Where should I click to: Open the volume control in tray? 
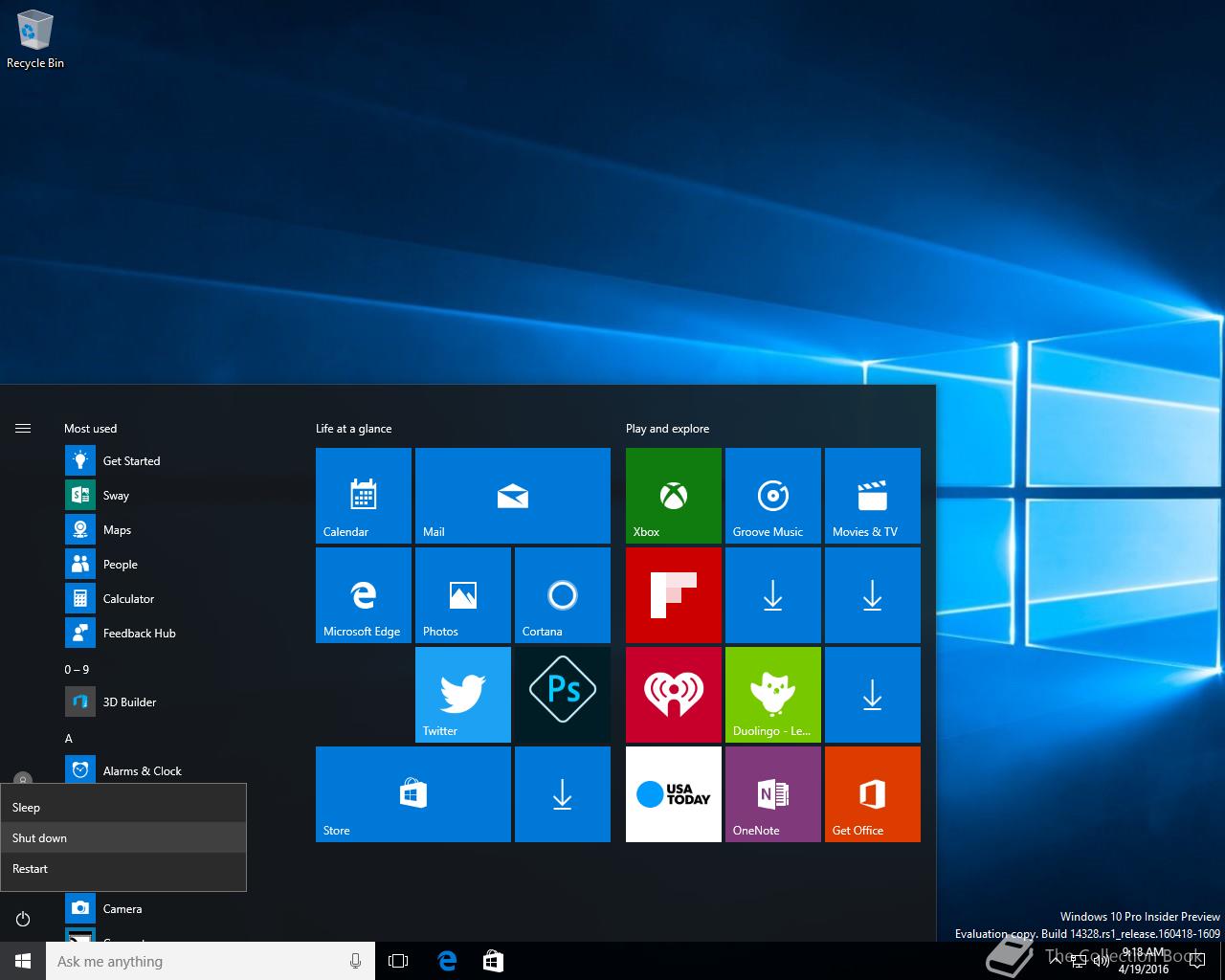1101,961
